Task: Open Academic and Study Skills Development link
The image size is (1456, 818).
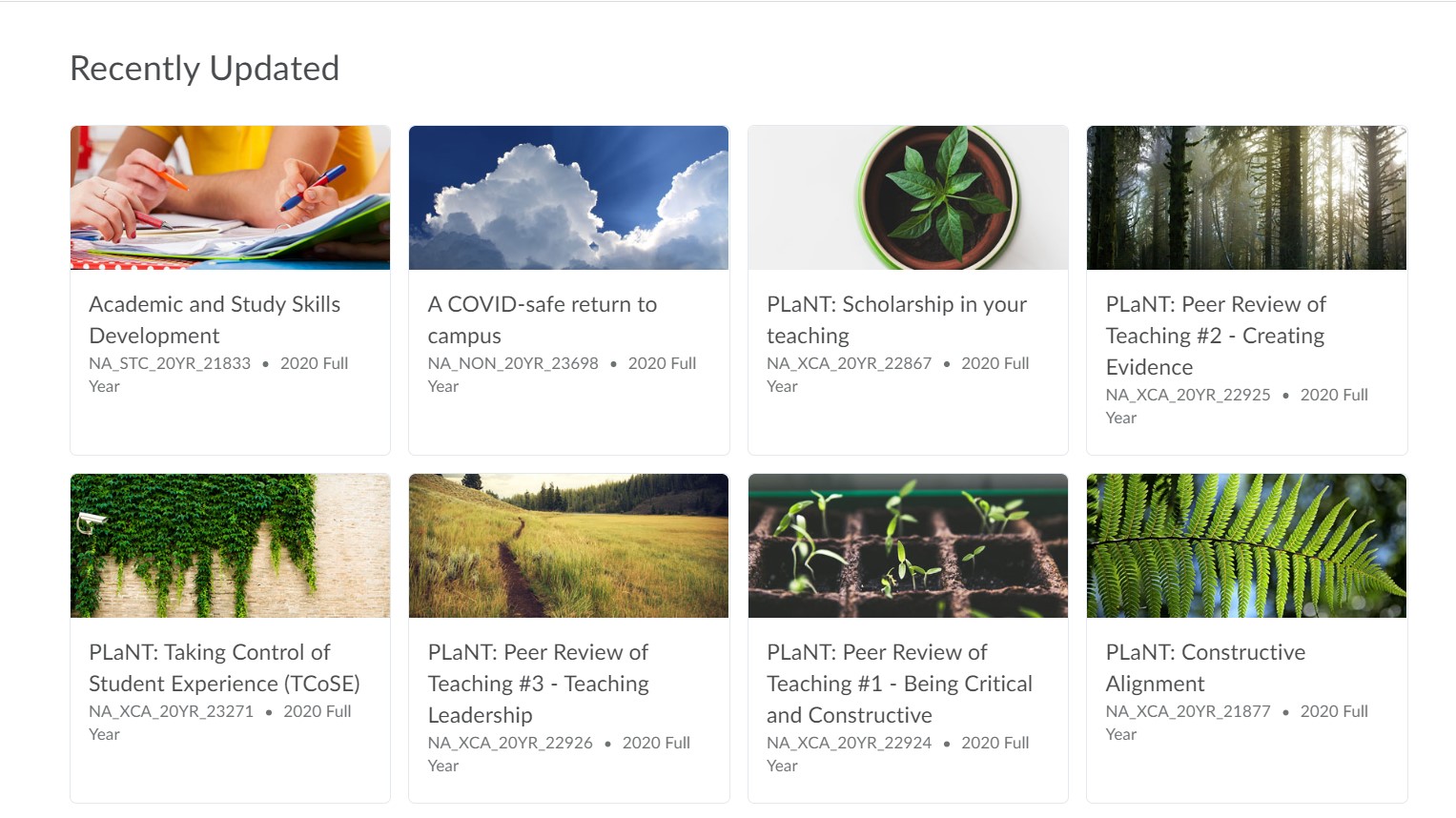Action: pos(215,319)
